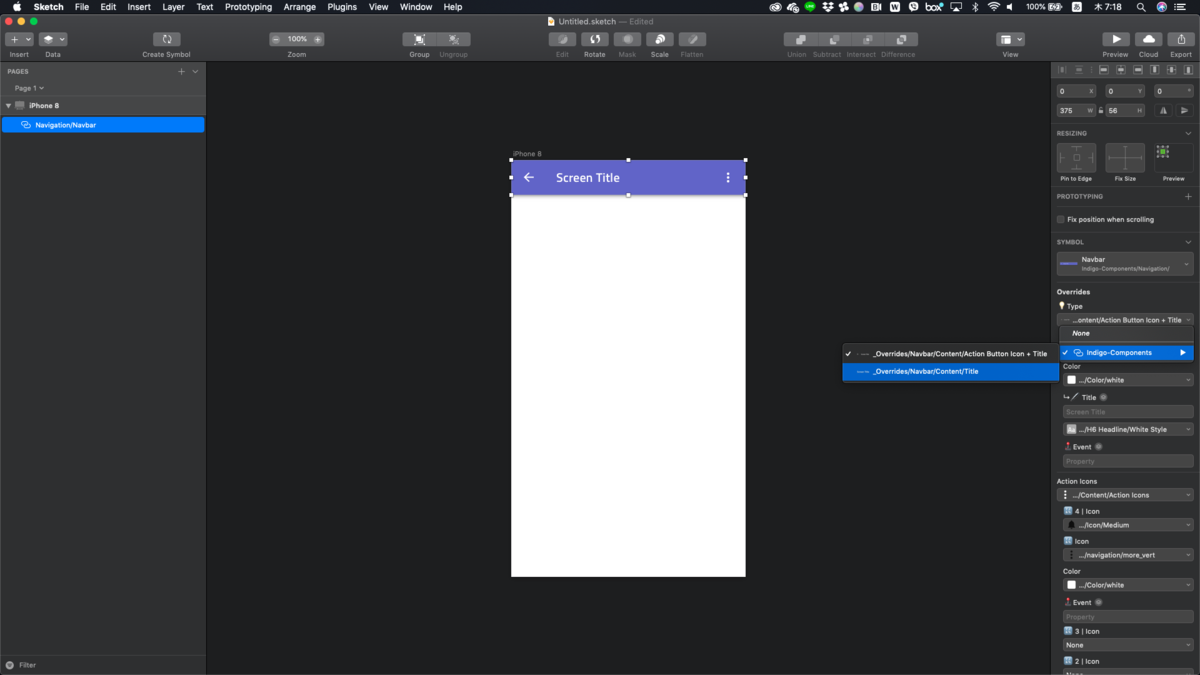
Task: Flip the layer horizontally in the inspector
Action: 1165,111
